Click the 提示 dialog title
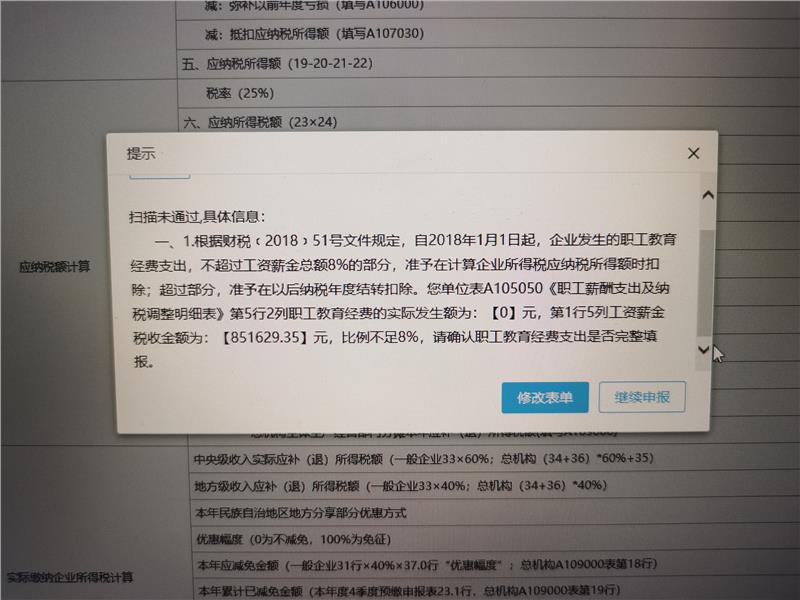The width and height of the screenshot is (800, 600). pyautogui.click(x=141, y=154)
